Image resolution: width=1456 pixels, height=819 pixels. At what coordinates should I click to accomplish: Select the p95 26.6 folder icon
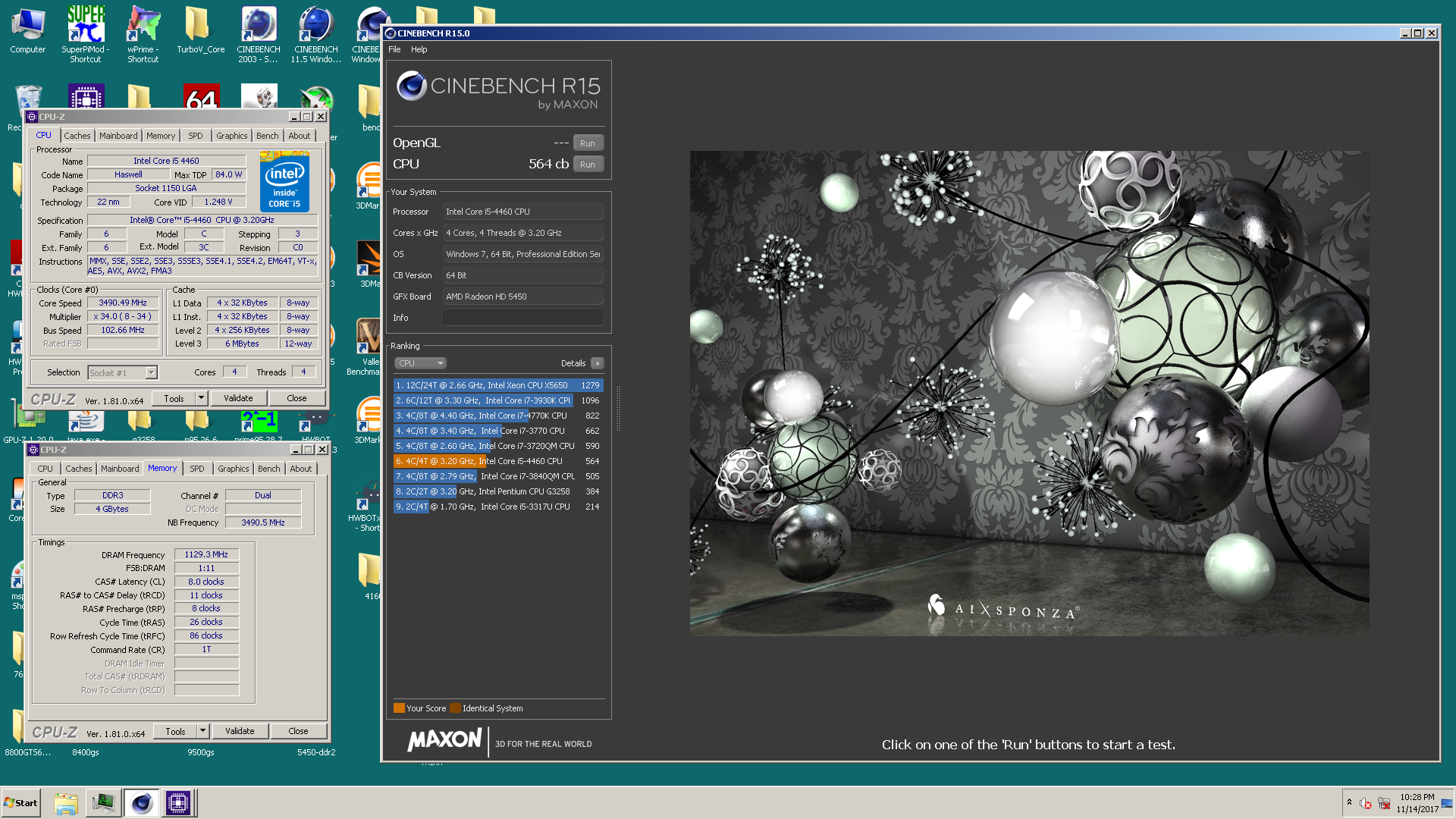[x=200, y=425]
